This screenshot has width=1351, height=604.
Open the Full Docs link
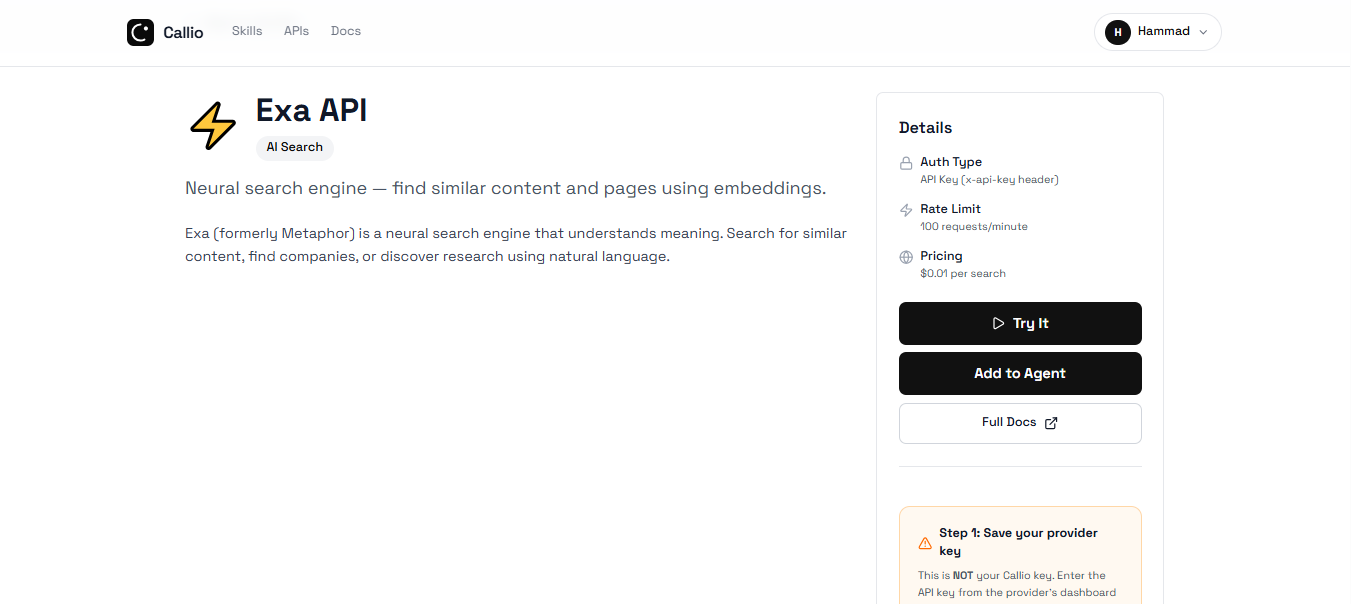[1019, 422]
